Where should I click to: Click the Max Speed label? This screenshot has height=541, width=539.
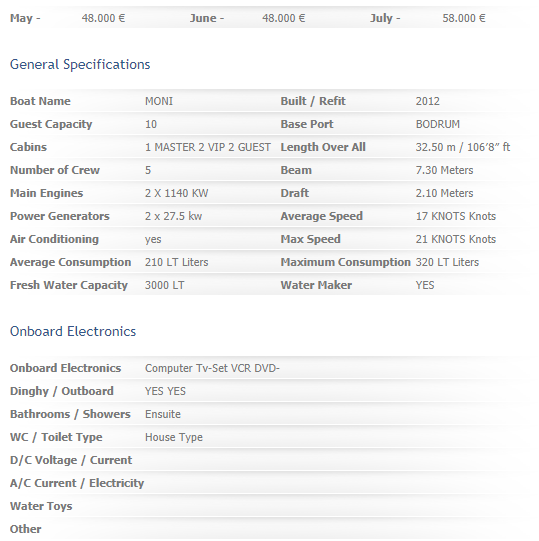coord(311,239)
